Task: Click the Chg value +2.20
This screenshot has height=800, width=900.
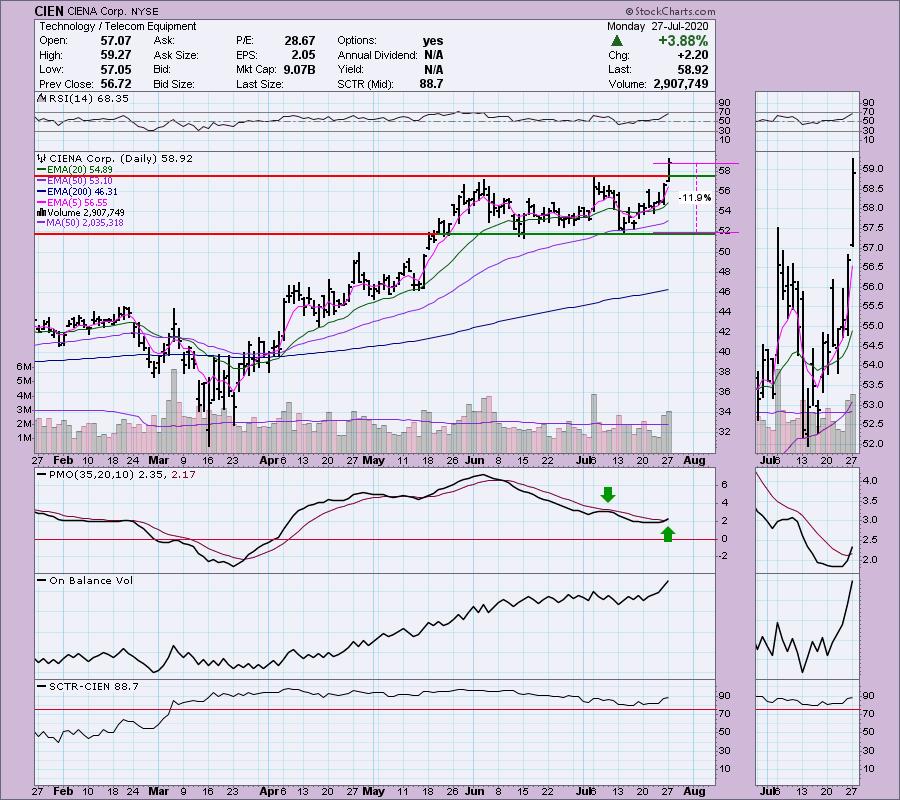Action: pyautogui.click(x=693, y=55)
